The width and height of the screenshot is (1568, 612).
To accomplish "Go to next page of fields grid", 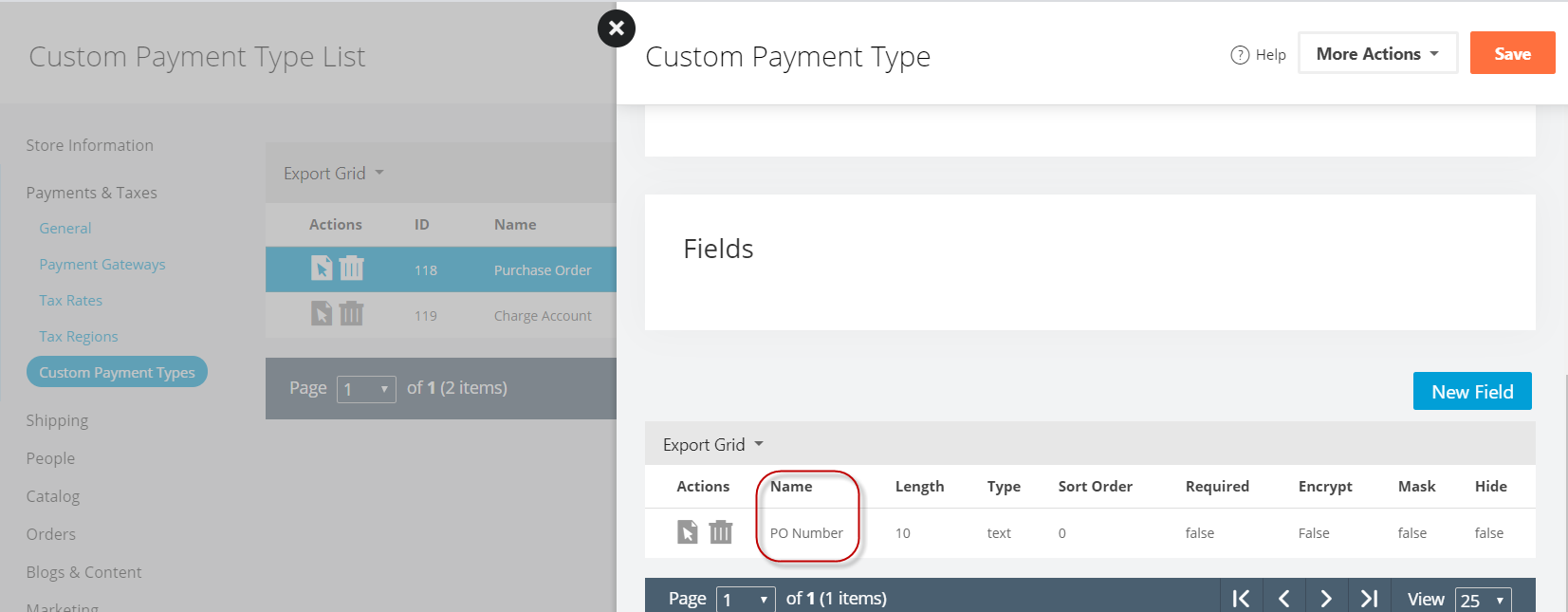I will click(x=1326, y=599).
